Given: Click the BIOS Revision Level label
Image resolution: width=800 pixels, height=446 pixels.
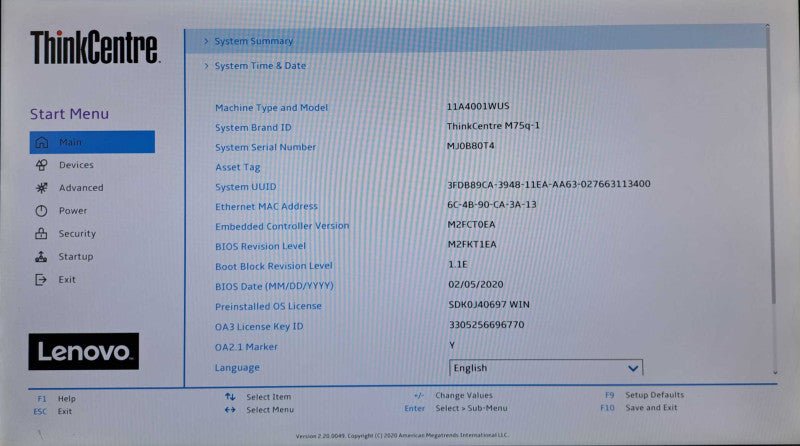Looking at the screenshot, I should (260, 246).
